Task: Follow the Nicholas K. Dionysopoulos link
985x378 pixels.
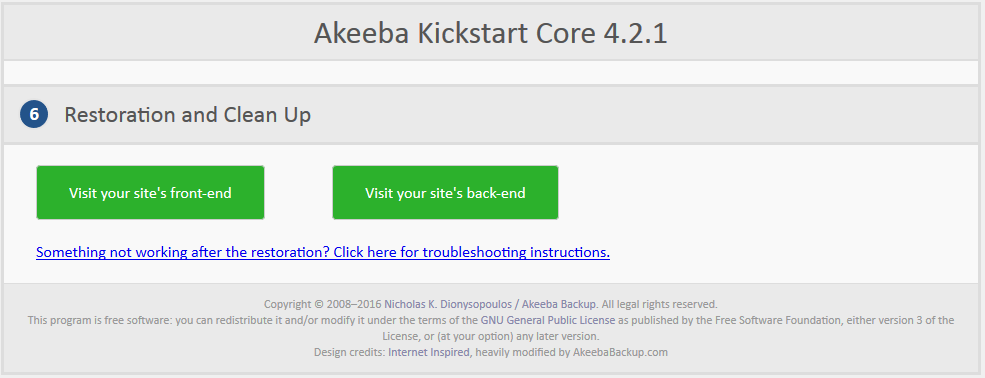Action: [x=448, y=305]
